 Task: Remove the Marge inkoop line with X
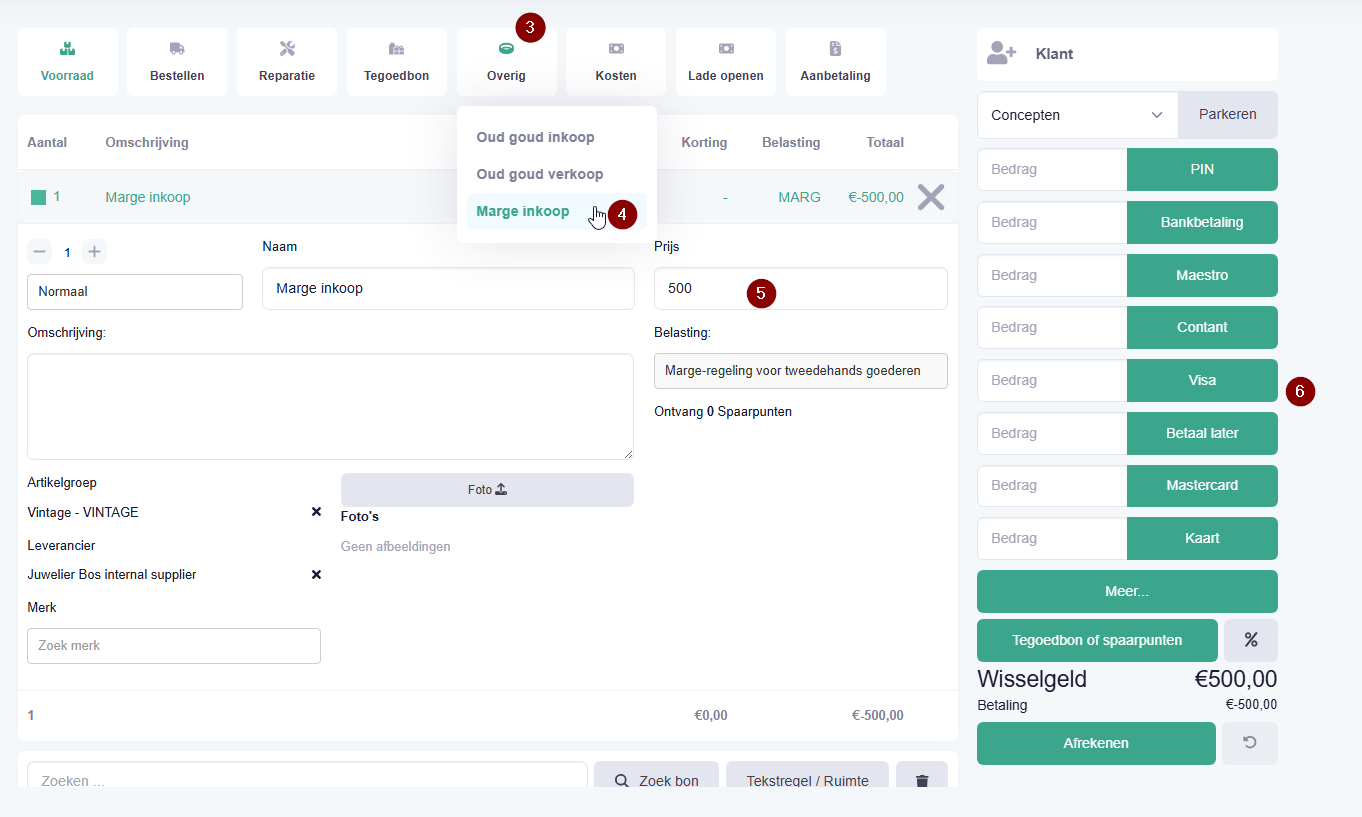coord(930,197)
